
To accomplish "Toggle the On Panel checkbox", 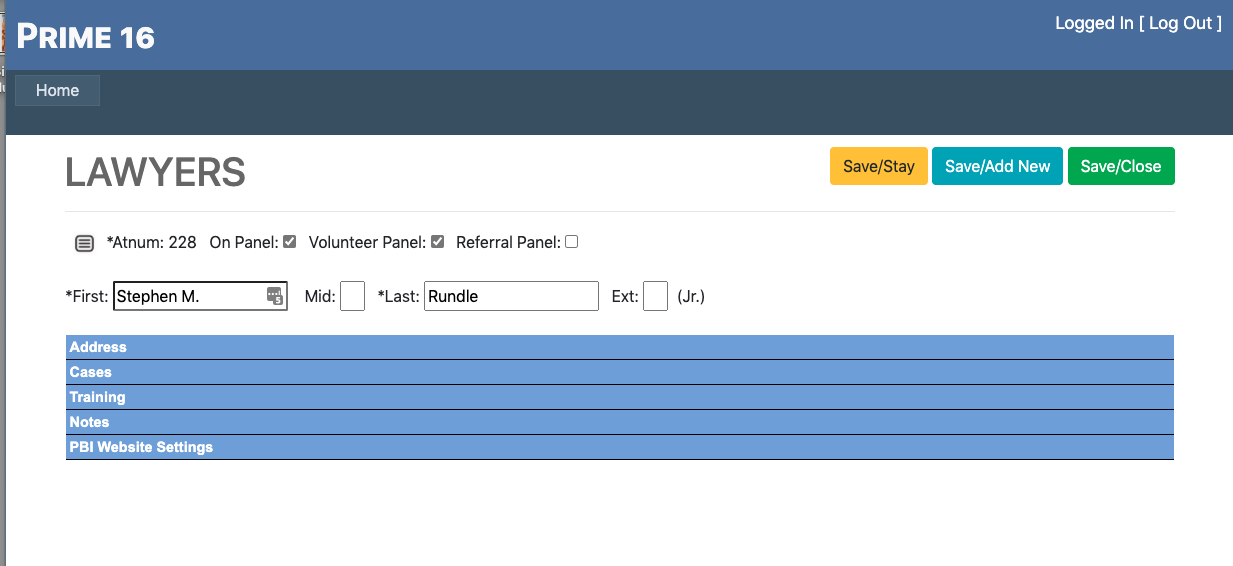I will (x=290, y=242).
